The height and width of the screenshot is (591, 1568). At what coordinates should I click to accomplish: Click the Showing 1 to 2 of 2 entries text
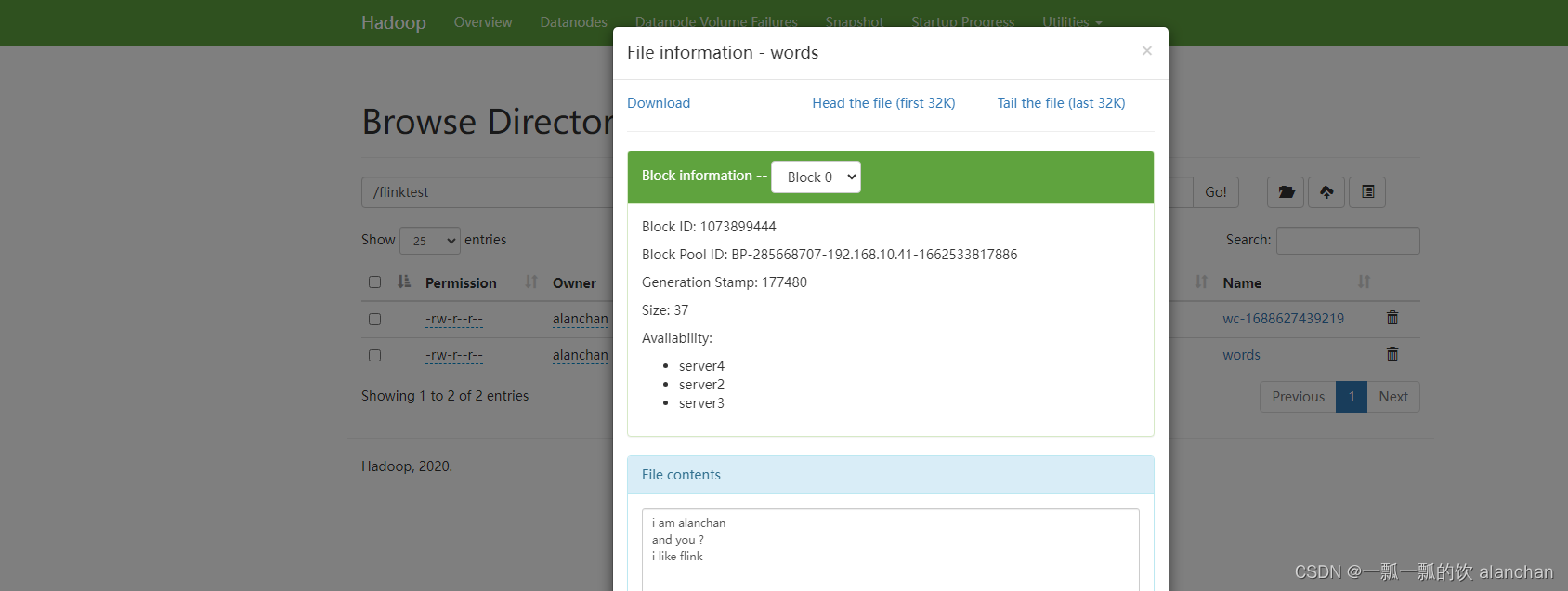click(x=445, y=396)
